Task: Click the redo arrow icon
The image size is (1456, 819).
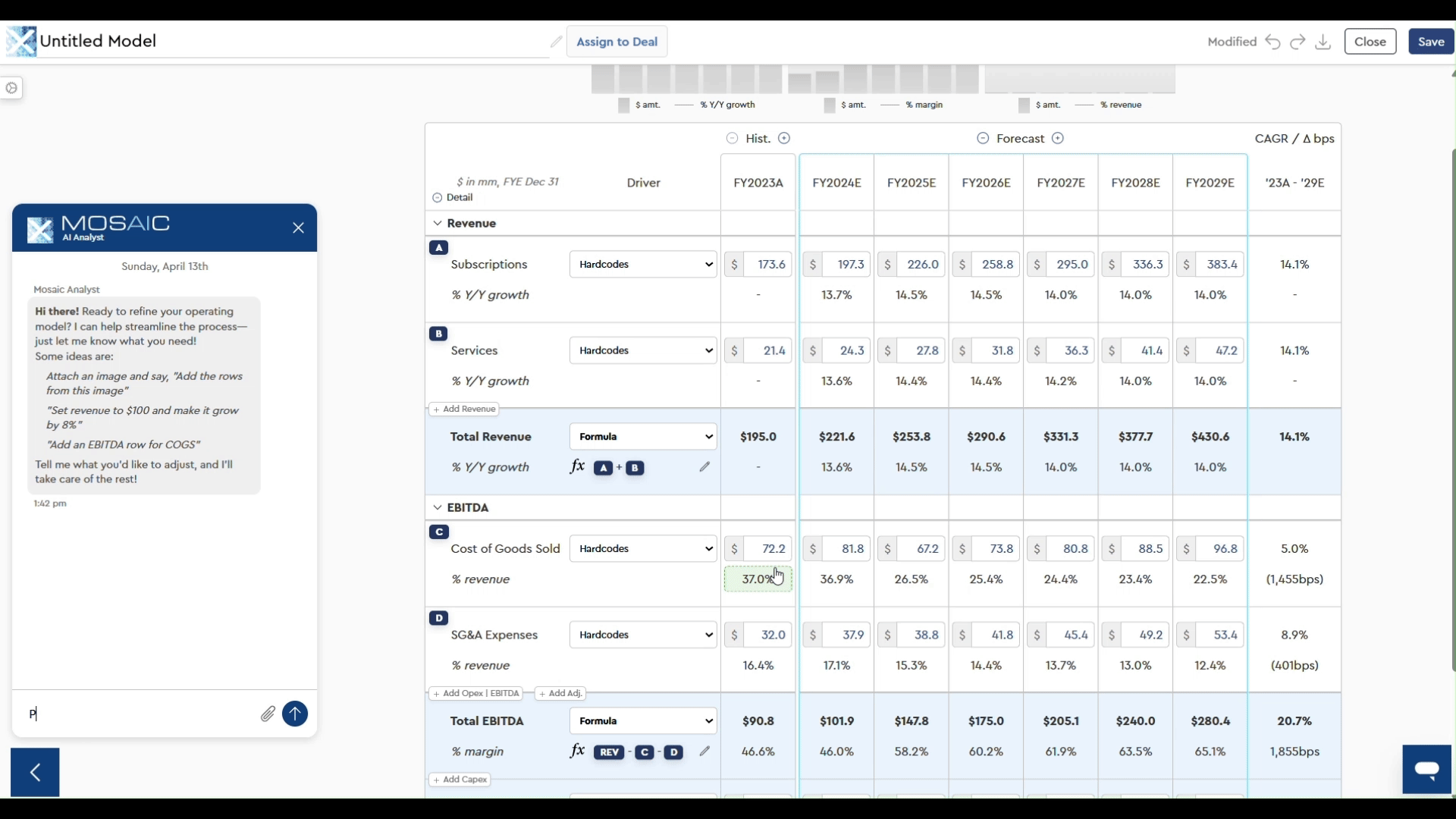Action: [x=1298, y=42]
